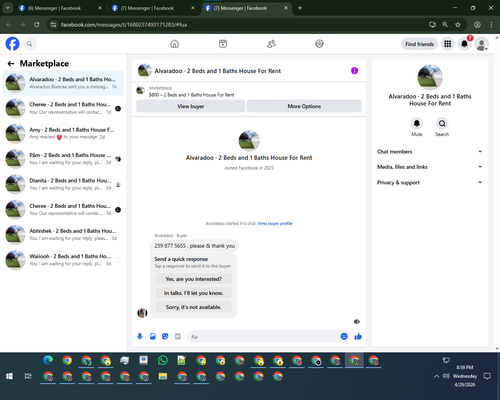Viewport: 500px width, 400px height.
Task: Open the Groups icon in top navigation
Action: point(319,44)
